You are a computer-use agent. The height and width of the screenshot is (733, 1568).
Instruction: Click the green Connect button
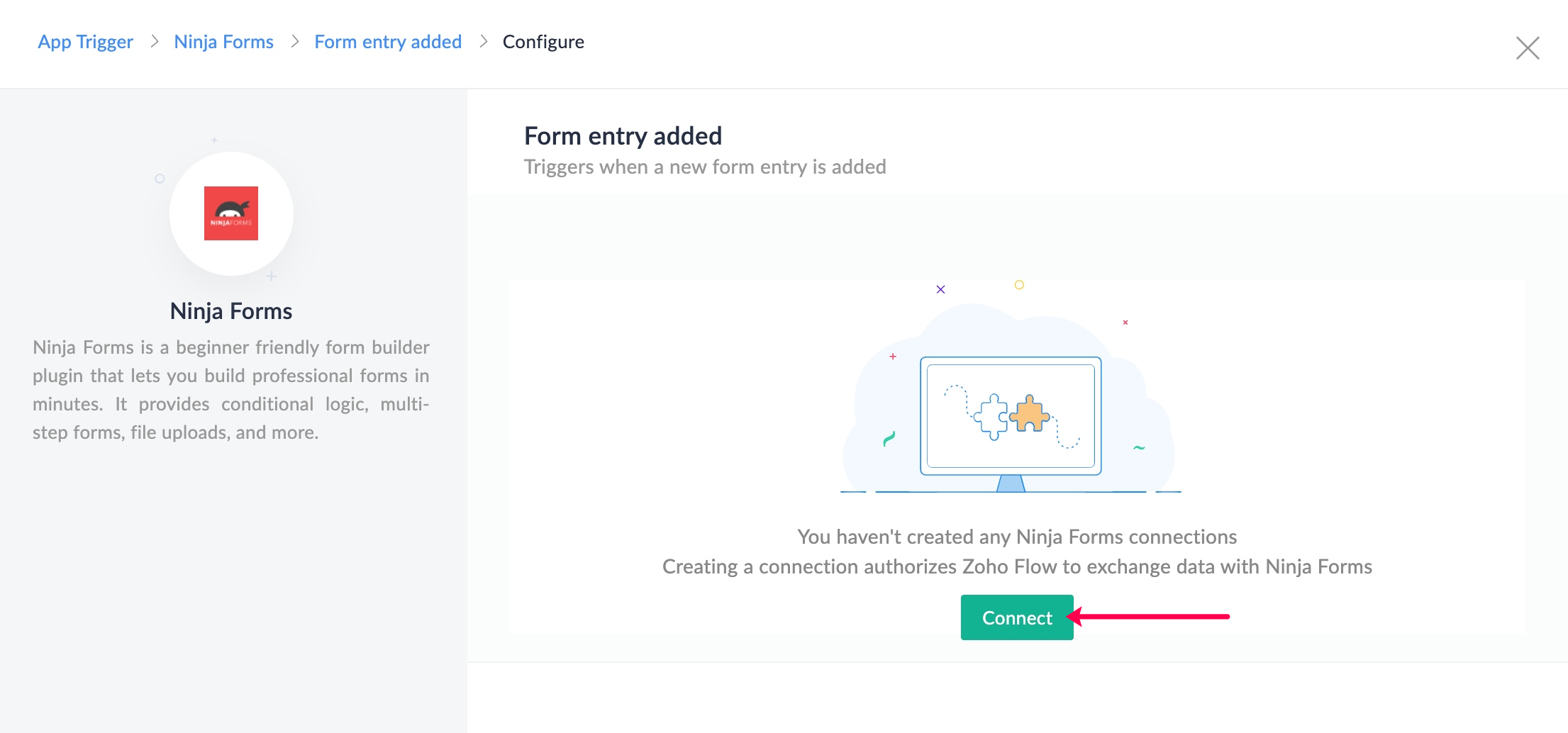1016,617
